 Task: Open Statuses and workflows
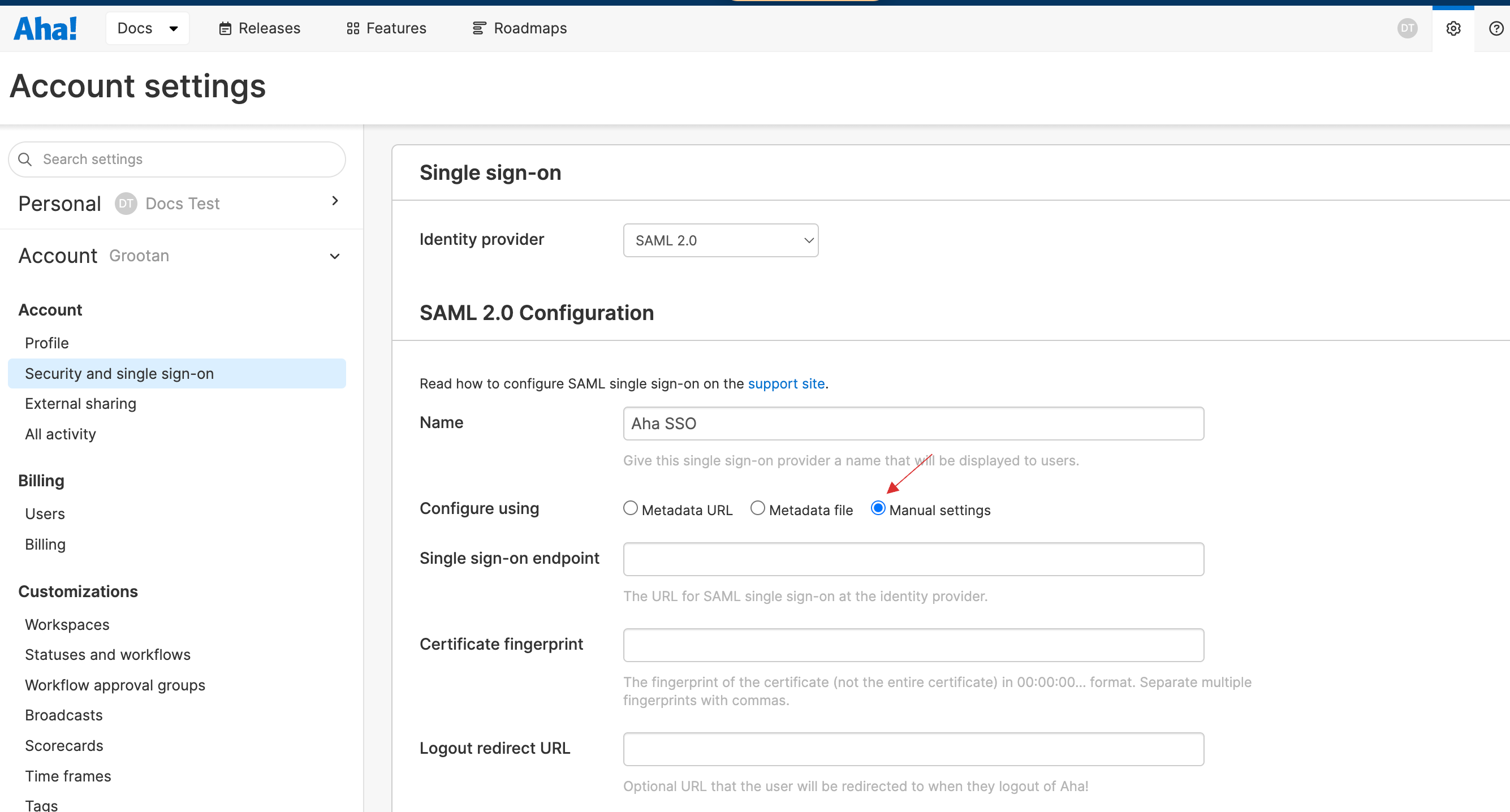(108, 655)
